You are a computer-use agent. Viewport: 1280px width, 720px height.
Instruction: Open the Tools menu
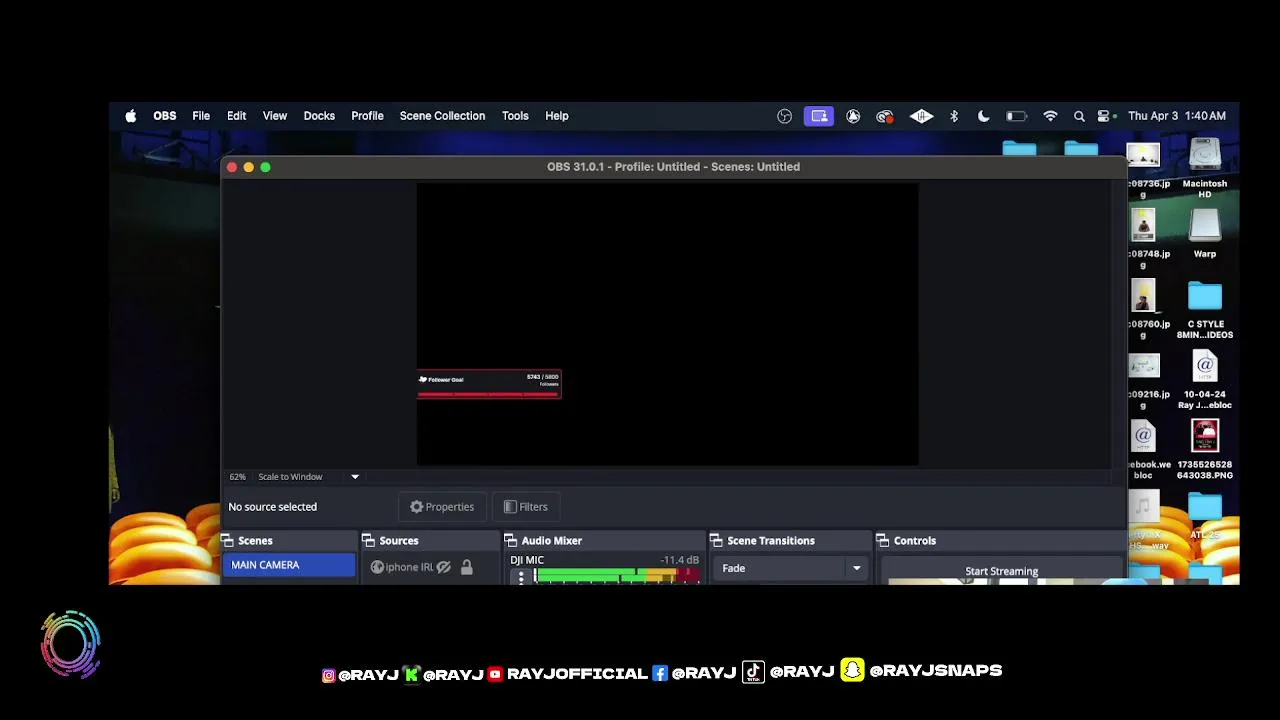coord(515,116)
